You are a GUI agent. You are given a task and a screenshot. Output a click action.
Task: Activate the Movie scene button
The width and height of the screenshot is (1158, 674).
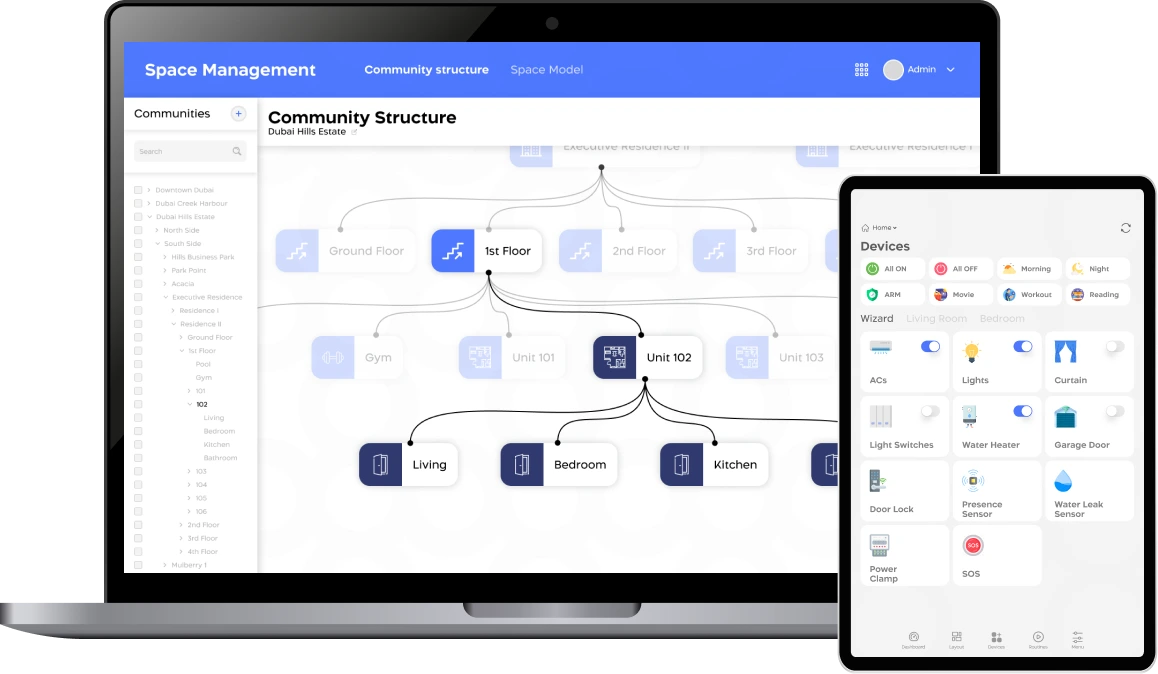(x=960, y=295)
